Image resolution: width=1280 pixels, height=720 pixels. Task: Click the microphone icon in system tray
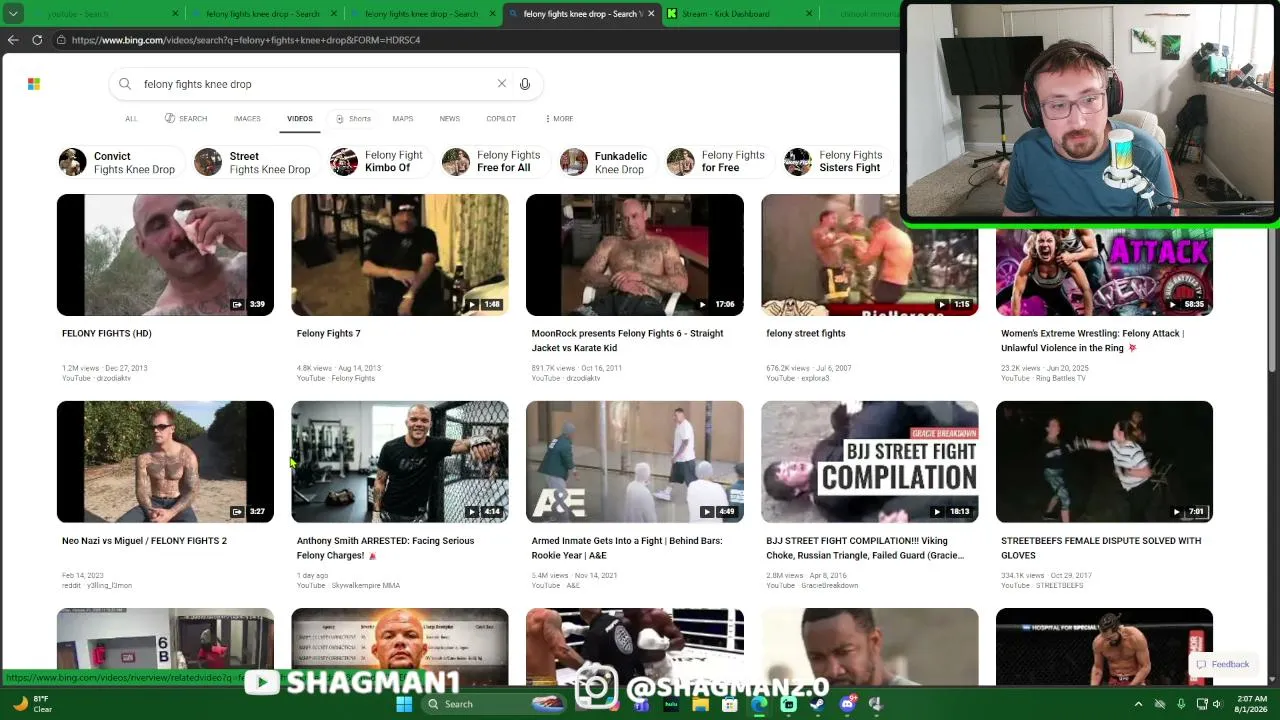tap(1181, 704)
